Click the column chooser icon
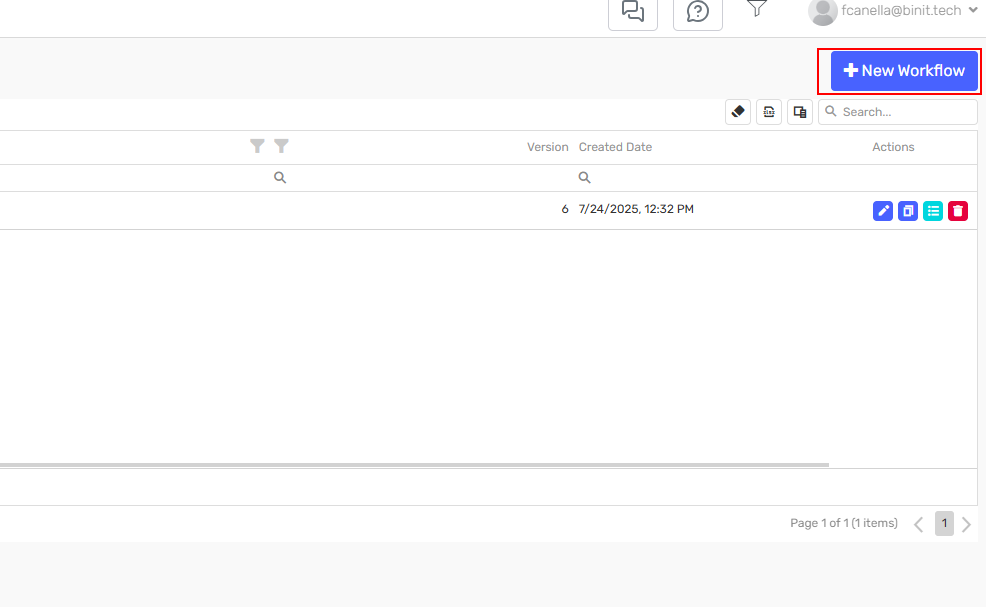The height and width of the screenshot is (607, 986). point(799,111)
